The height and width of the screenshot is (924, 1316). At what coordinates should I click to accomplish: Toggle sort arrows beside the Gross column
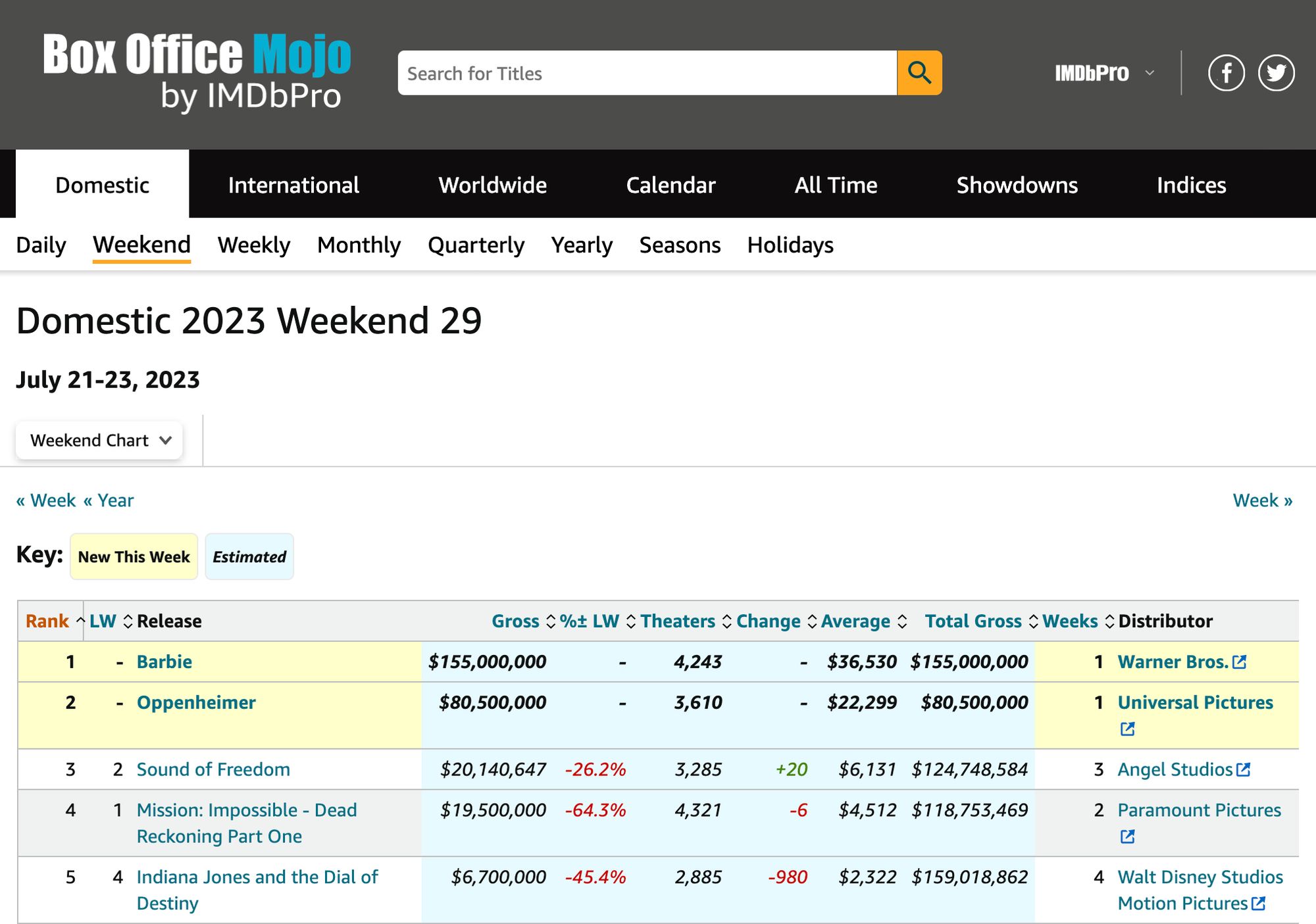tap(551, 621)
